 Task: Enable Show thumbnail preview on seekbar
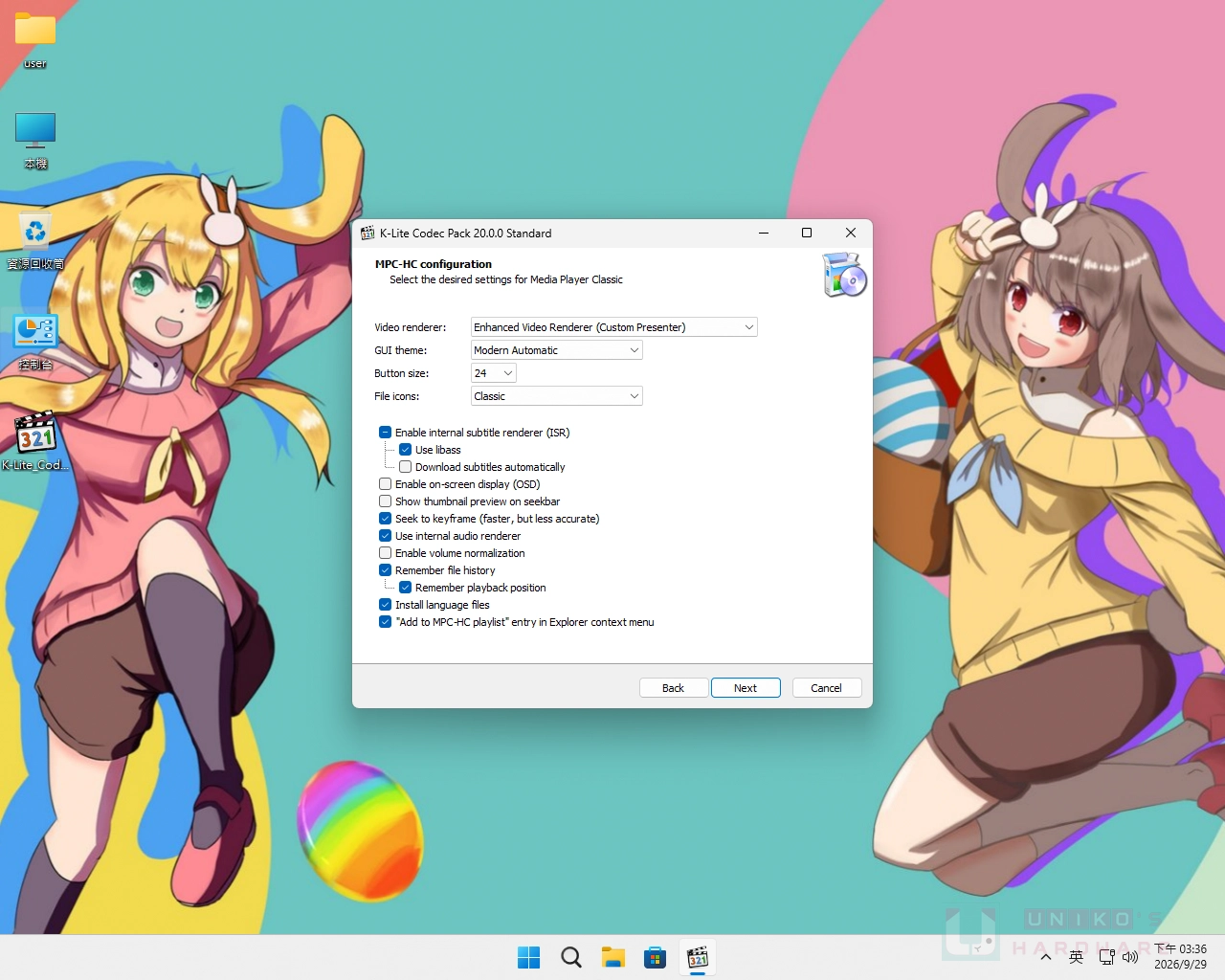[x=386, y=501]
